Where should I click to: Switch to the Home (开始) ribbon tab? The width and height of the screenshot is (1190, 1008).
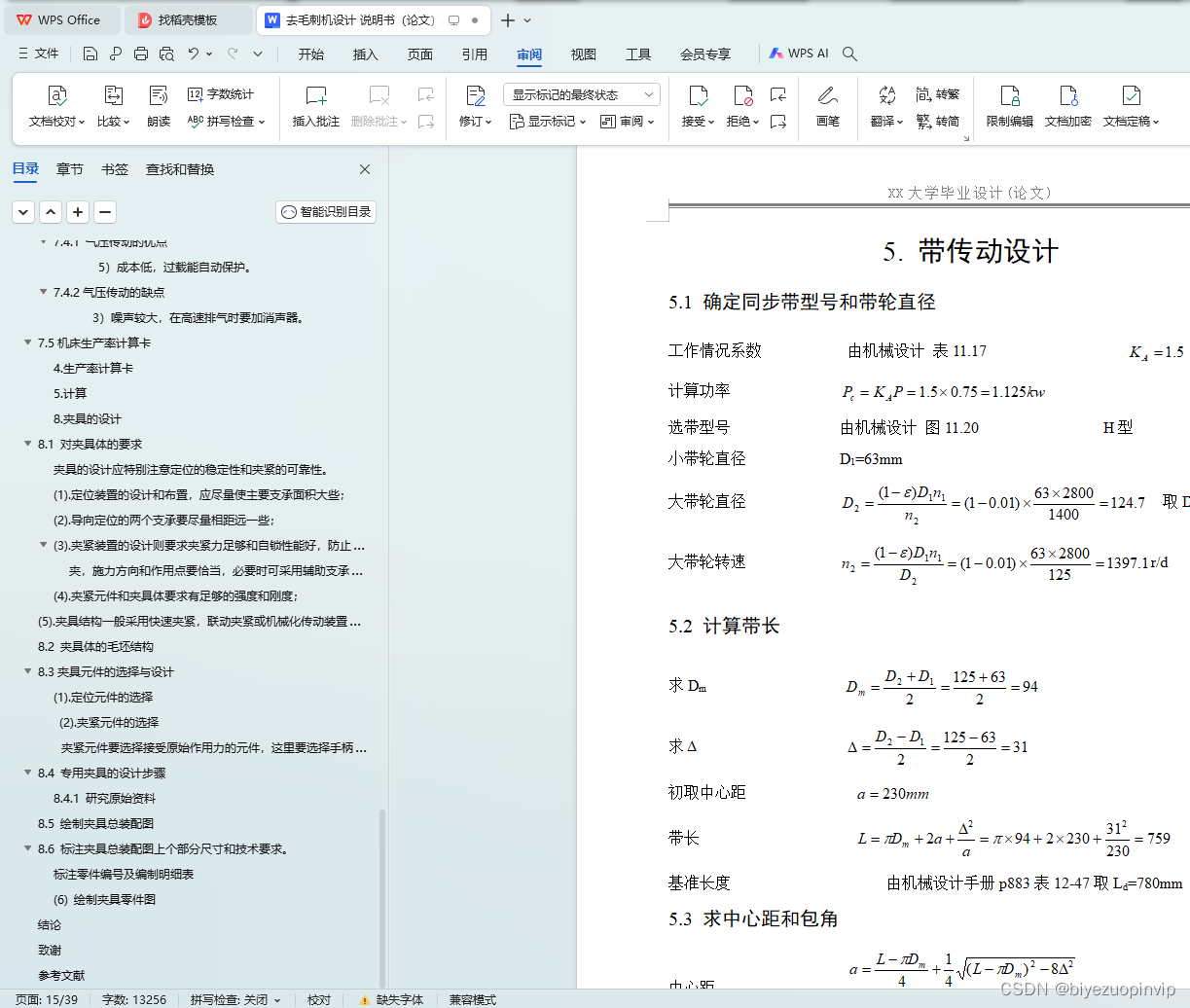pos(311,54)
